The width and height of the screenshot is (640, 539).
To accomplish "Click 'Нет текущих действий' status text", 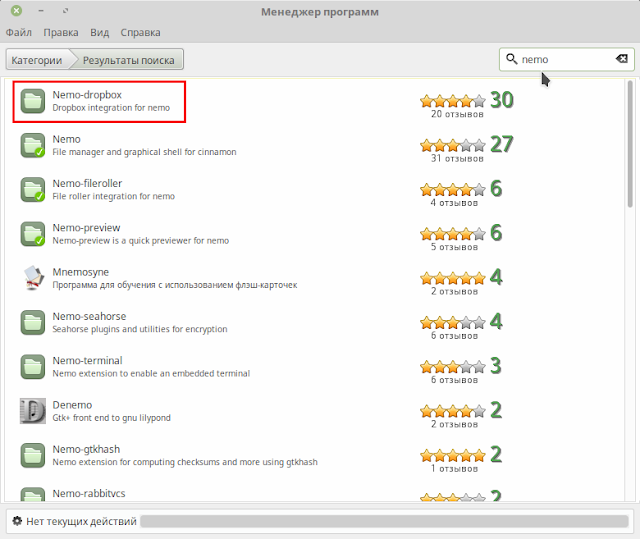I will pyautogui.click(x=81, y=521).
